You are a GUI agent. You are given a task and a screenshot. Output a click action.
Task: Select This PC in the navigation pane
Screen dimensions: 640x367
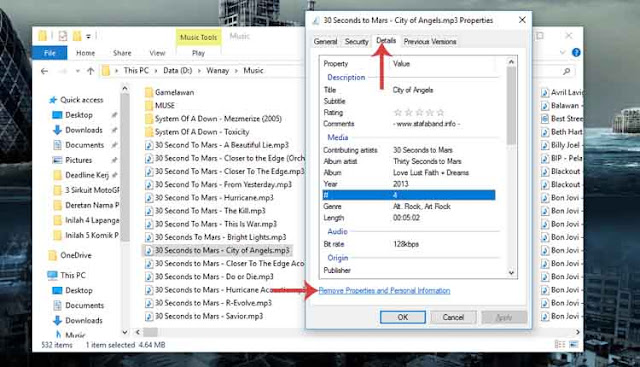(x=73, y=275)
